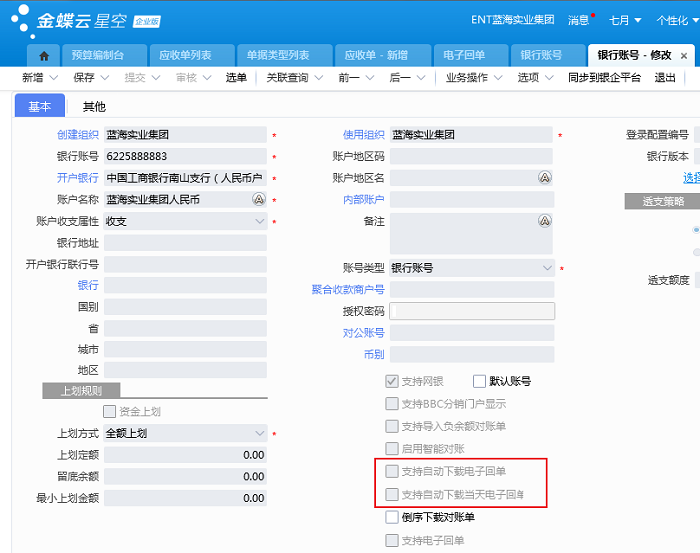Viewport: 700px width, 553px height.
Task: Open the home page tab icon
Action: pyautogui.click(x=43, y=56)
